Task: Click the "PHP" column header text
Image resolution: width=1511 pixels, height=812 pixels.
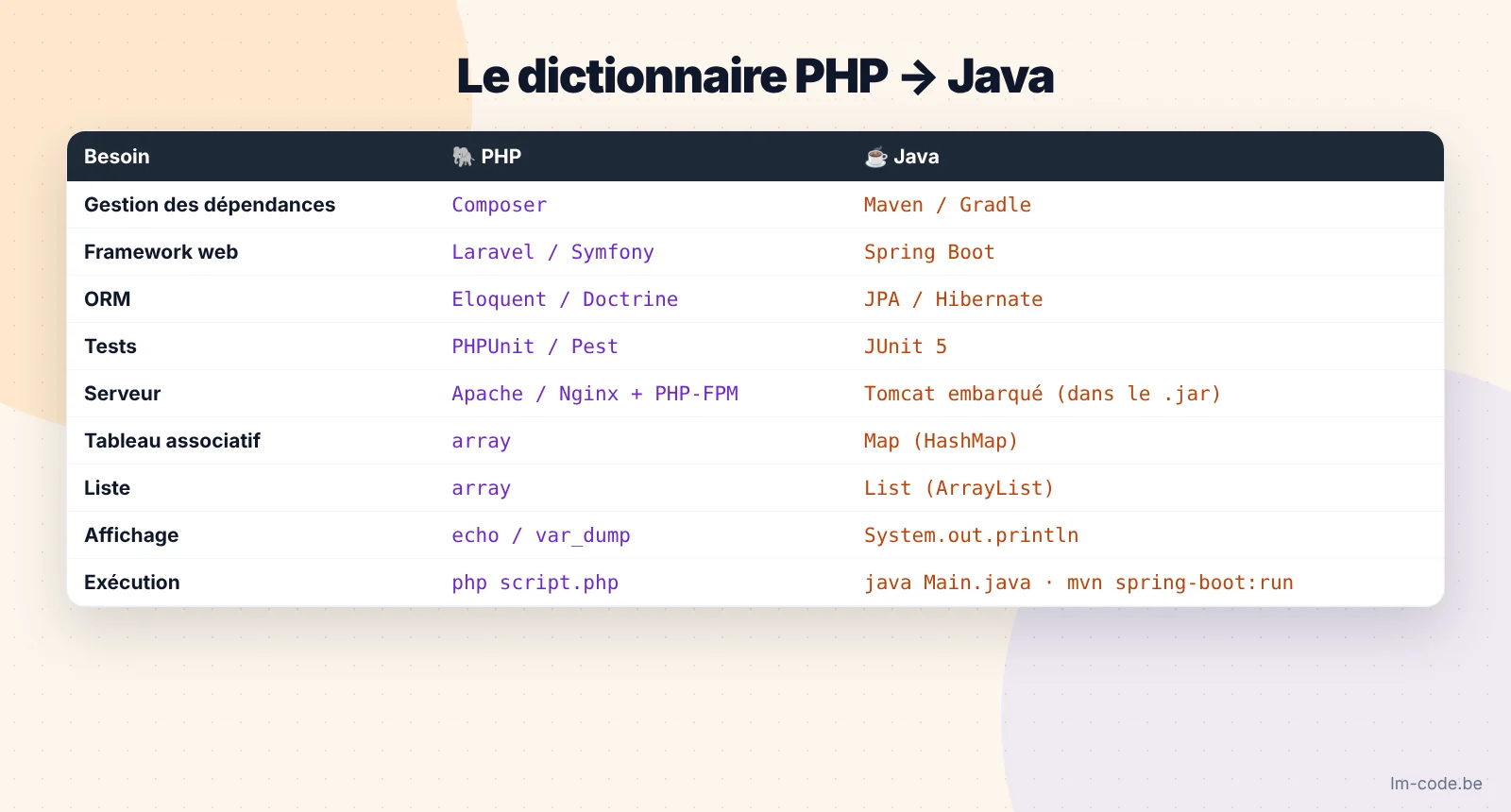Action: click(x=501, y=157)
